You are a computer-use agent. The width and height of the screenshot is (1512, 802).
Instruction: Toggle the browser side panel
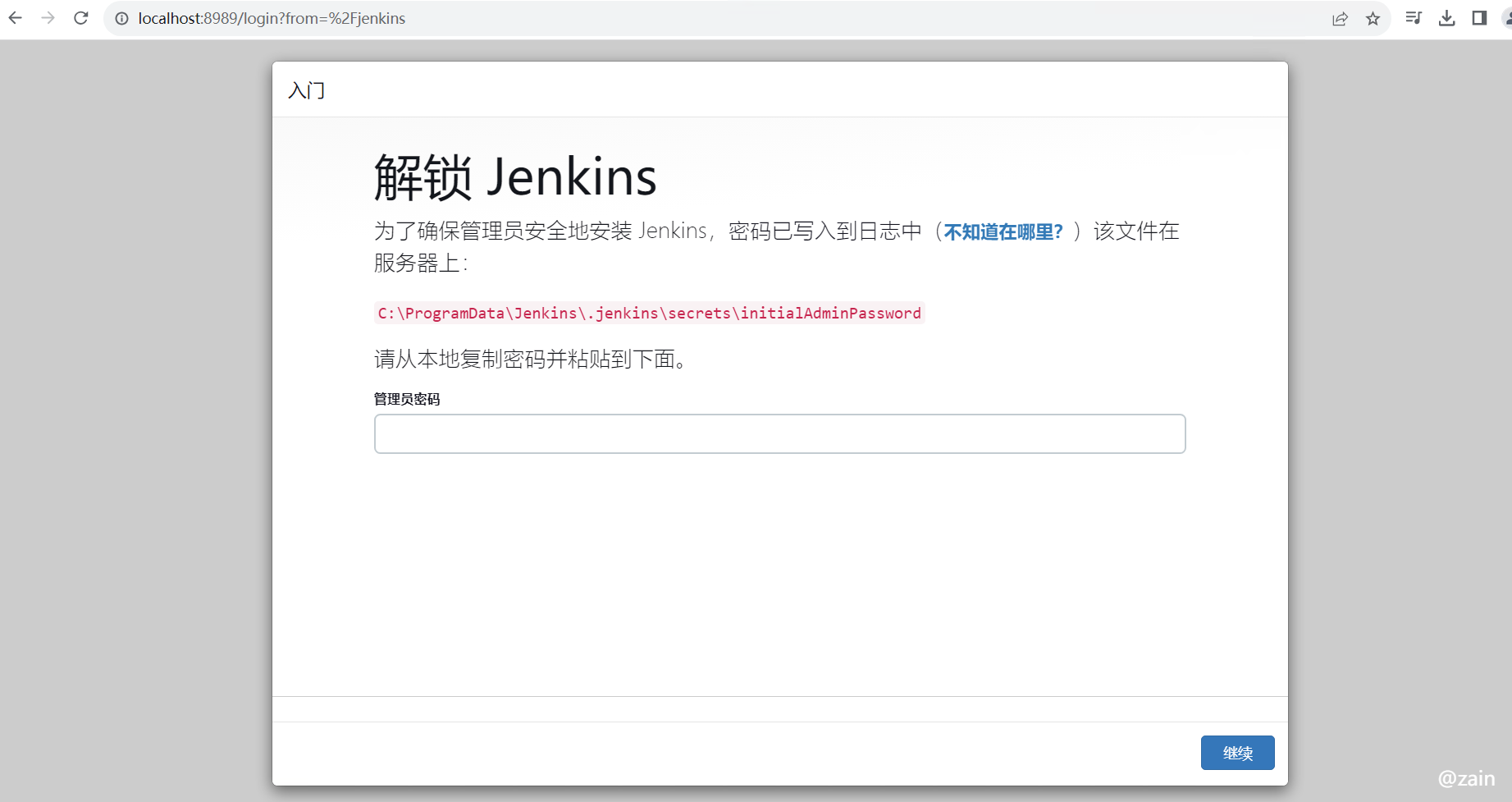tap(1479, 18)
